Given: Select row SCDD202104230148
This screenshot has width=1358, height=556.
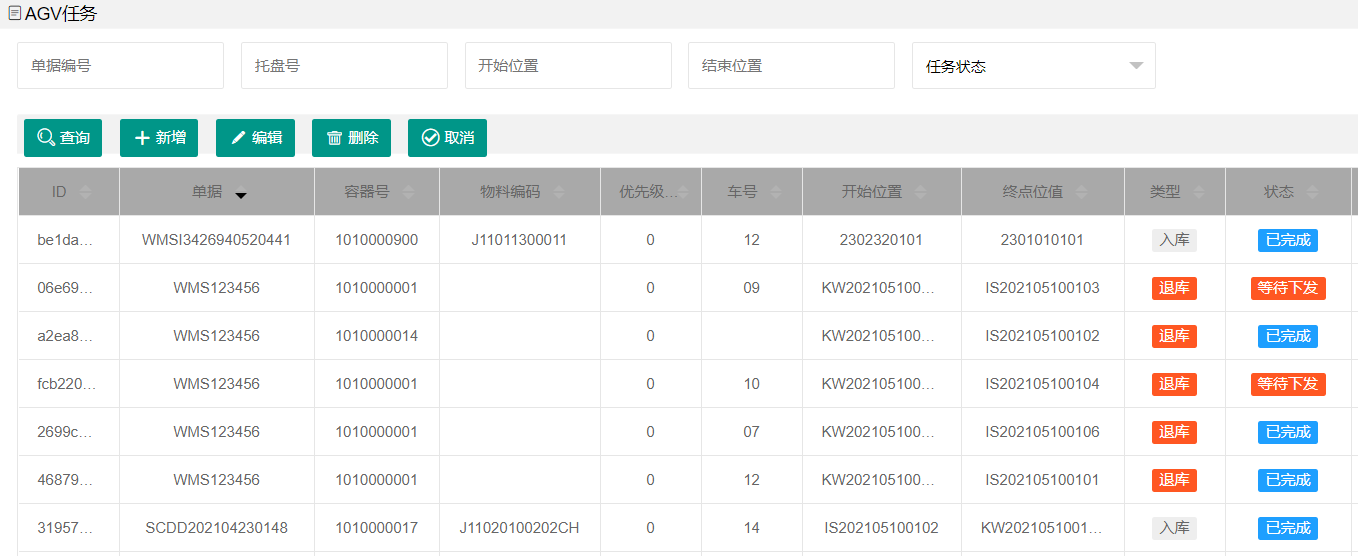Looking at the screenshot, I should tap(688, 528).
